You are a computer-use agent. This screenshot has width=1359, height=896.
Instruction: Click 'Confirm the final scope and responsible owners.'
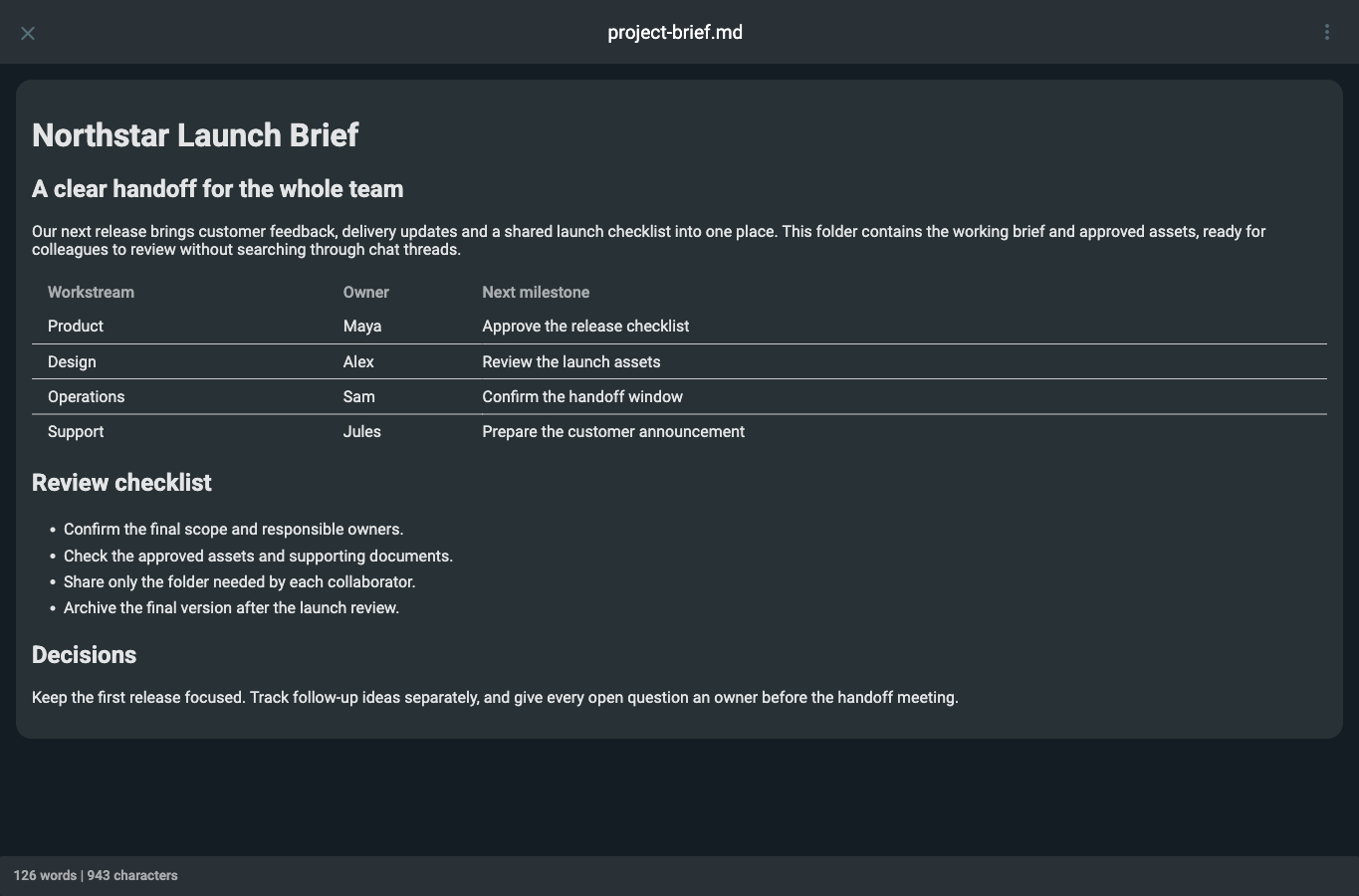point(234,530)
